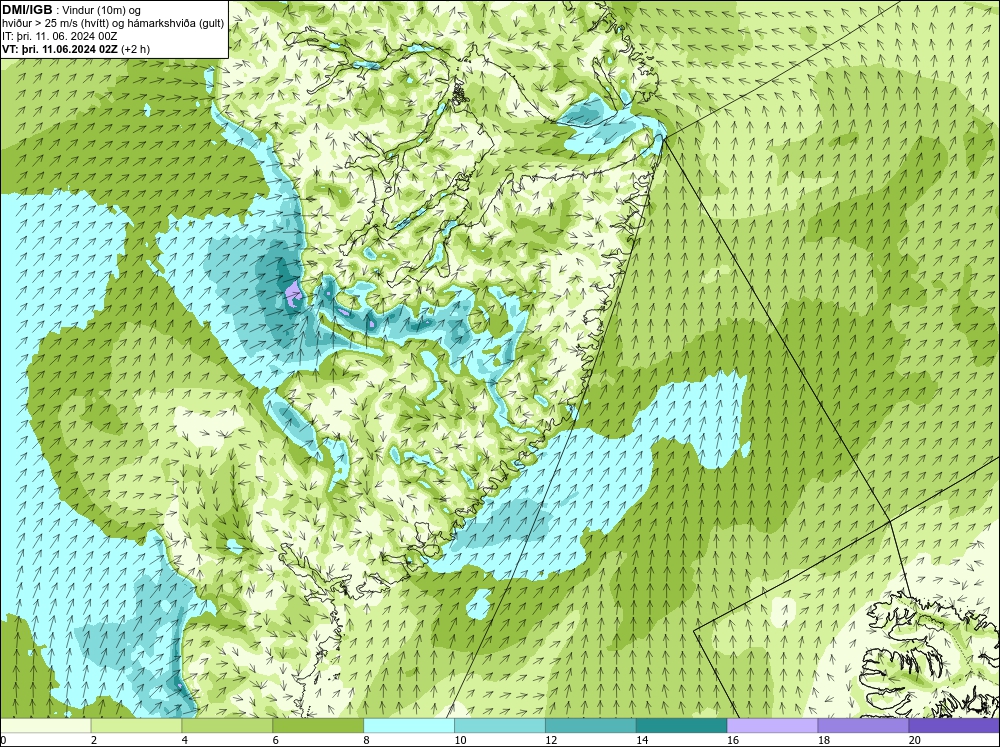
Task: Click the legend scale label "8"
Action: point(366,740)
